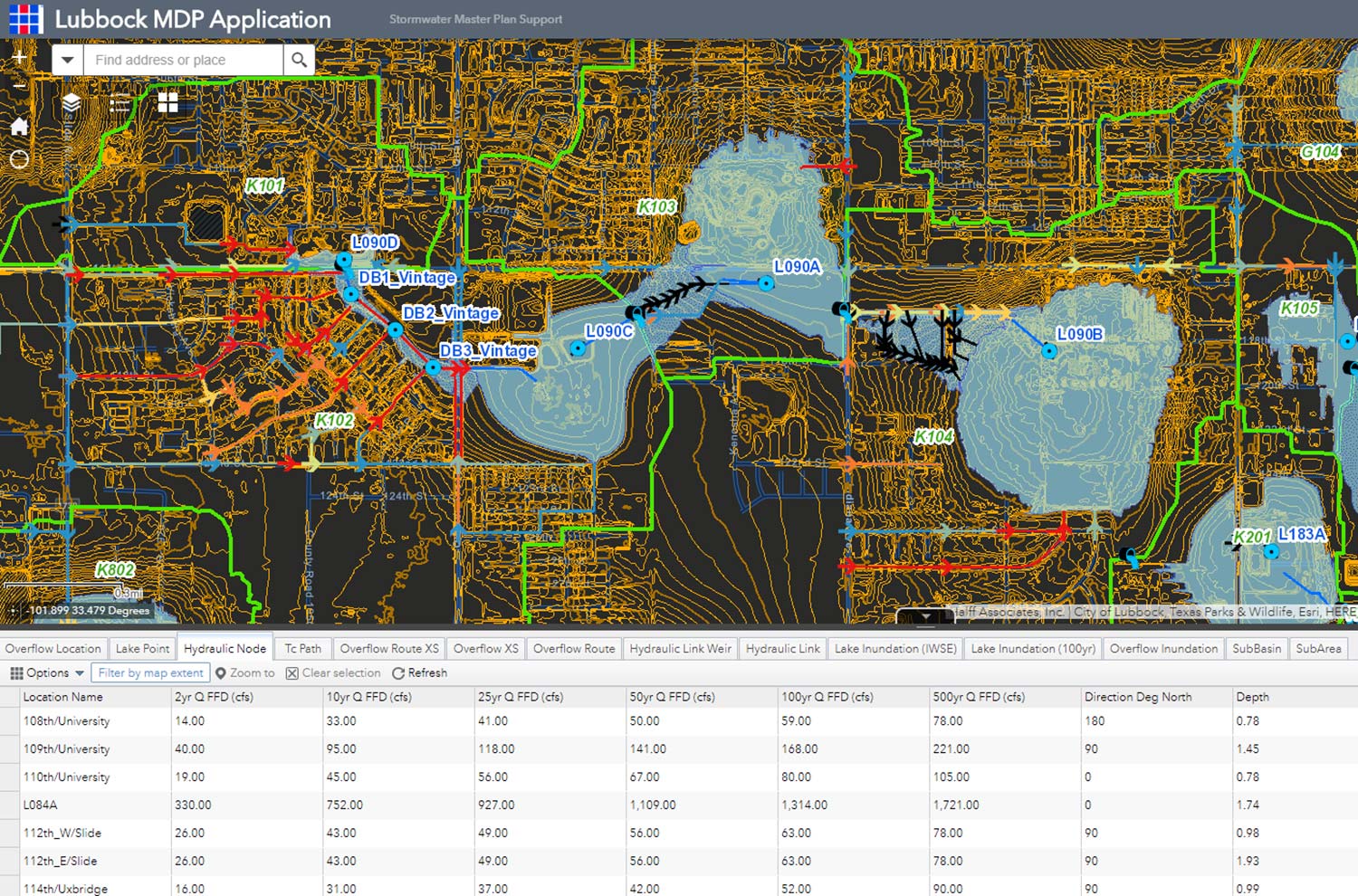Viewport: 1358px width, 896px height.
Task: Open the Basemap Gallery grid icon
Action: tap(168, 103)
